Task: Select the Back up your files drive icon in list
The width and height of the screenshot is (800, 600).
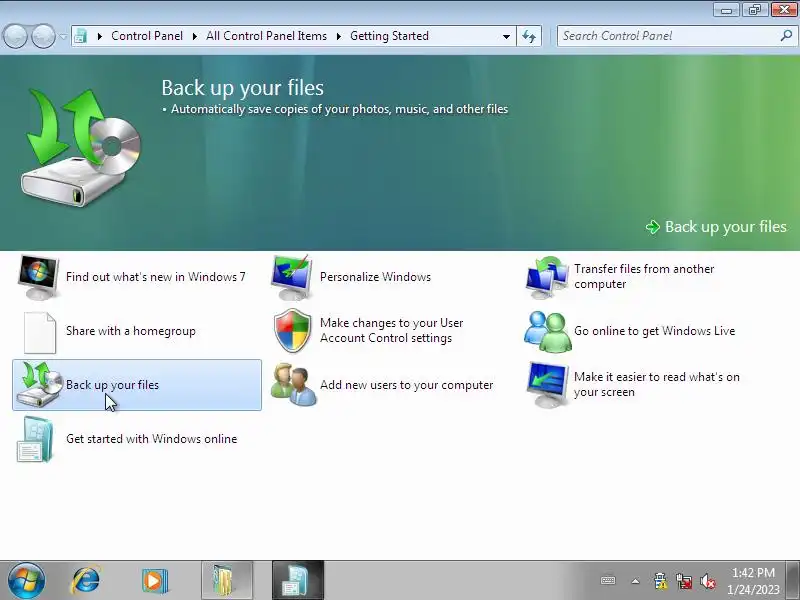Action: 39,385
